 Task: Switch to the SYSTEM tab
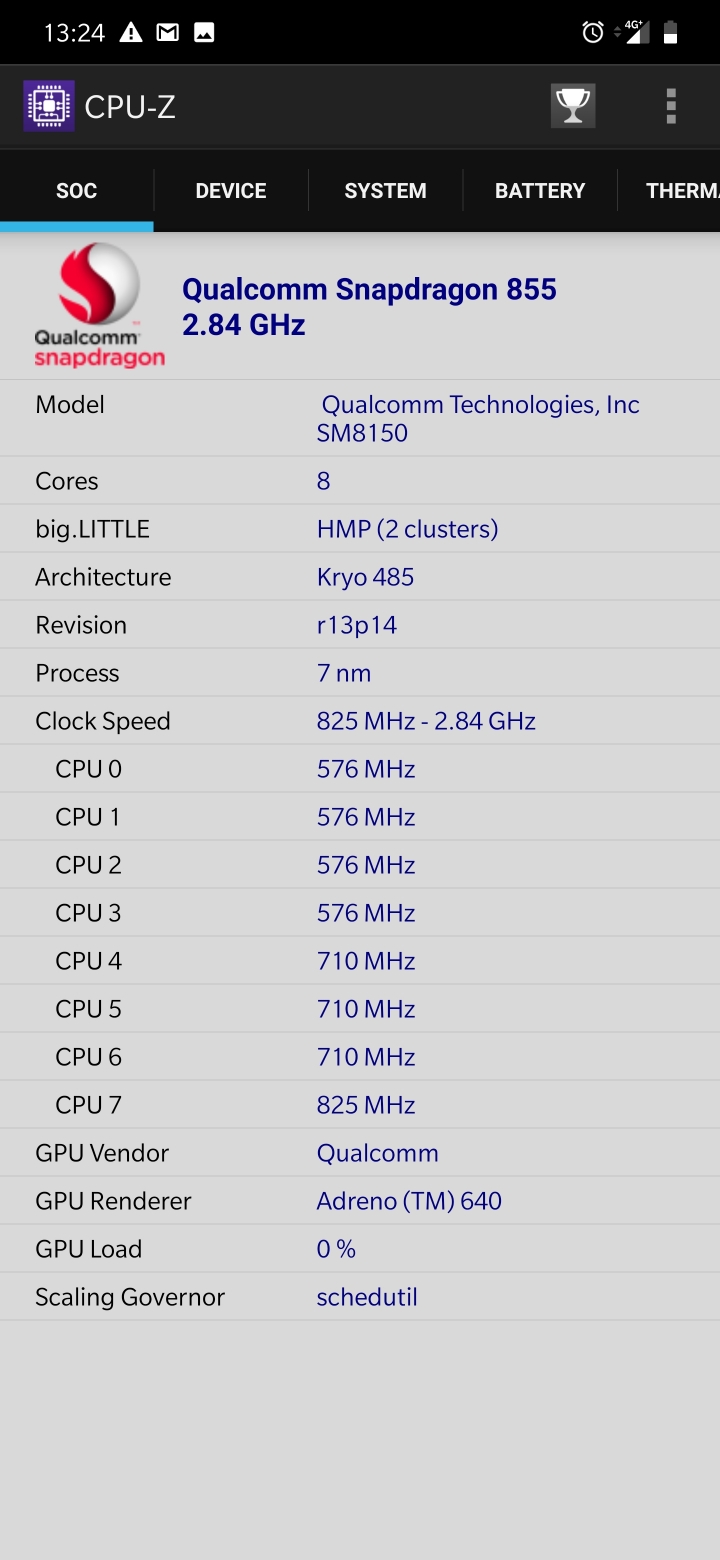pos(385,190)
